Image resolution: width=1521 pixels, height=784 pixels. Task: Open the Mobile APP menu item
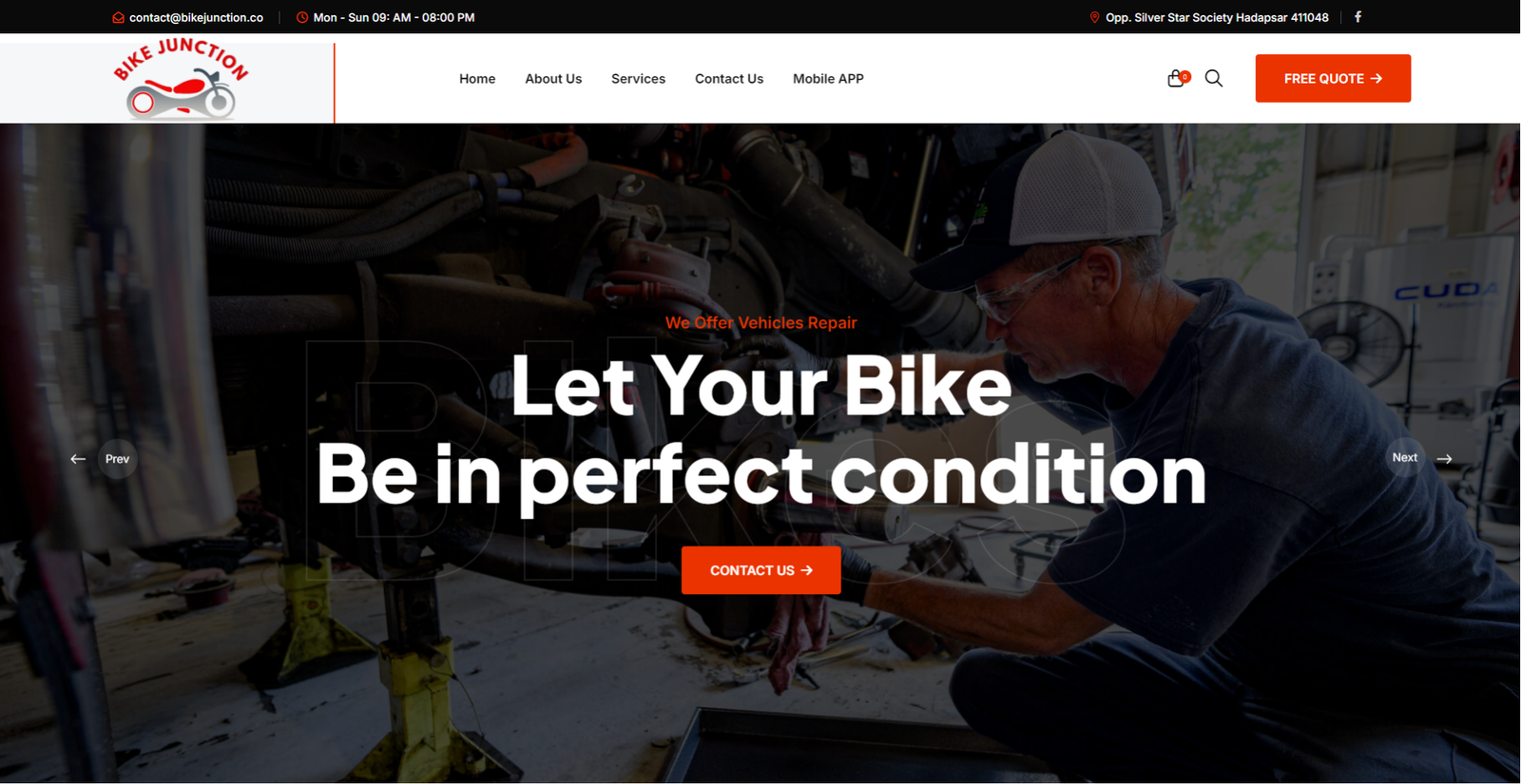point(828,79)
